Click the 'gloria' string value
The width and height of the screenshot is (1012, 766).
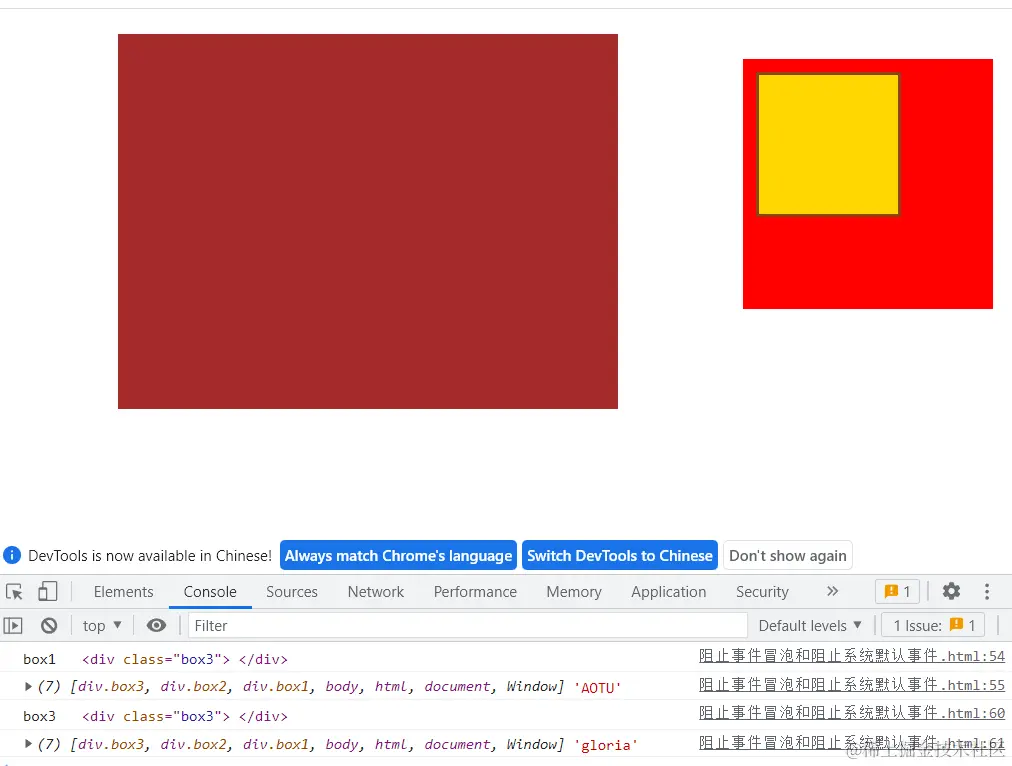pos(605,745)
